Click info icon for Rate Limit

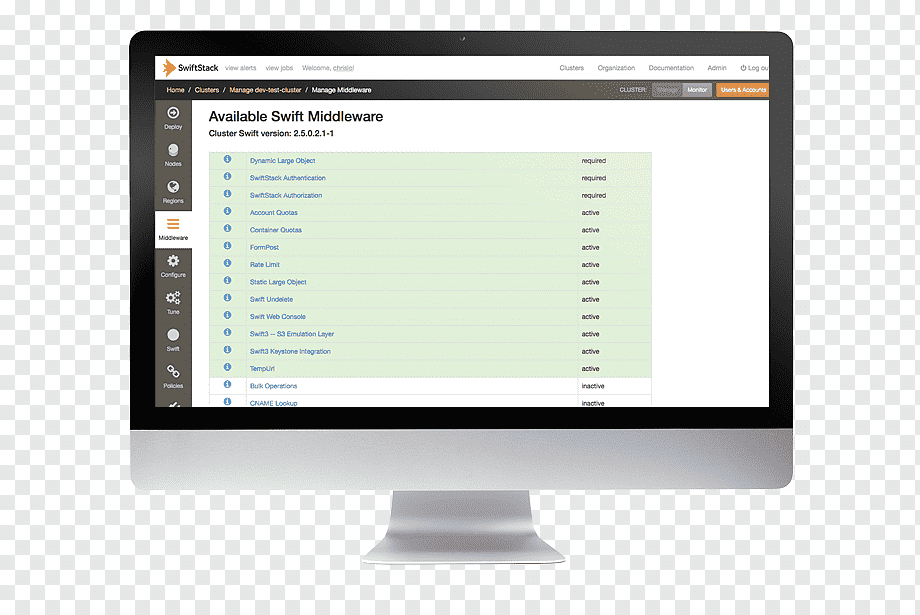point(228,263)
